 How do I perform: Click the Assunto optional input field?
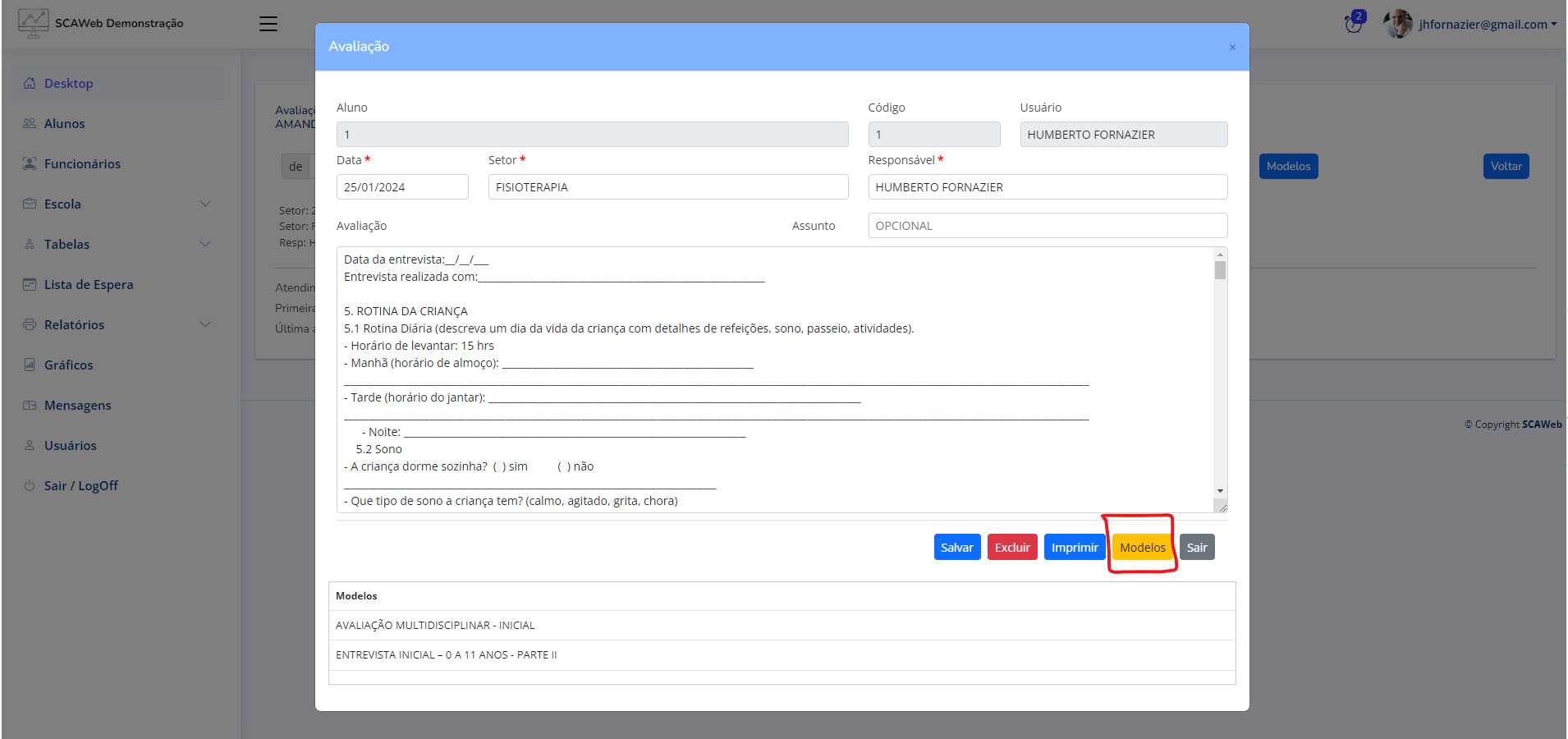1047,226
